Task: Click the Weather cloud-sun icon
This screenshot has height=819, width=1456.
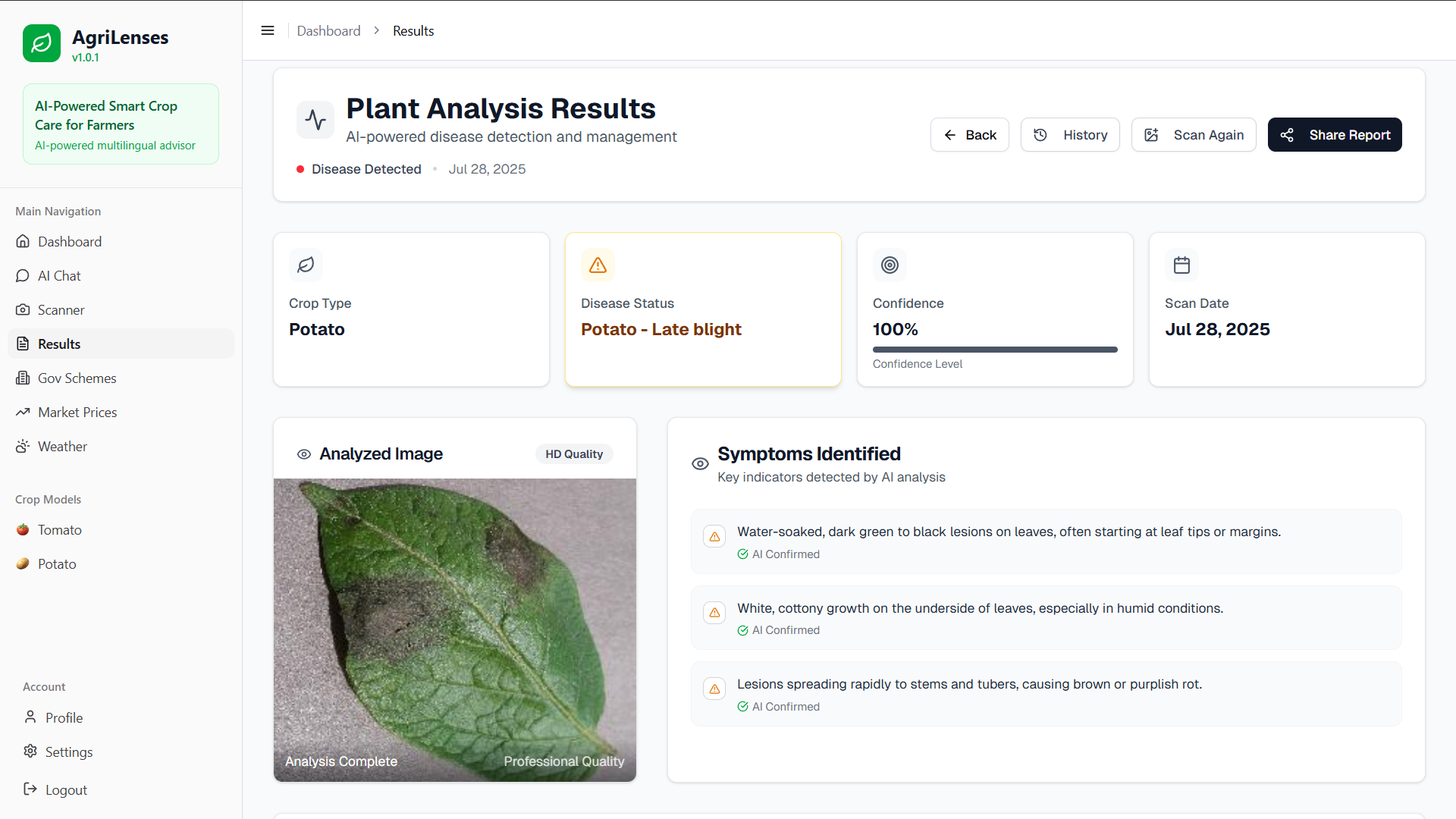Action: [x=23, y=446]
